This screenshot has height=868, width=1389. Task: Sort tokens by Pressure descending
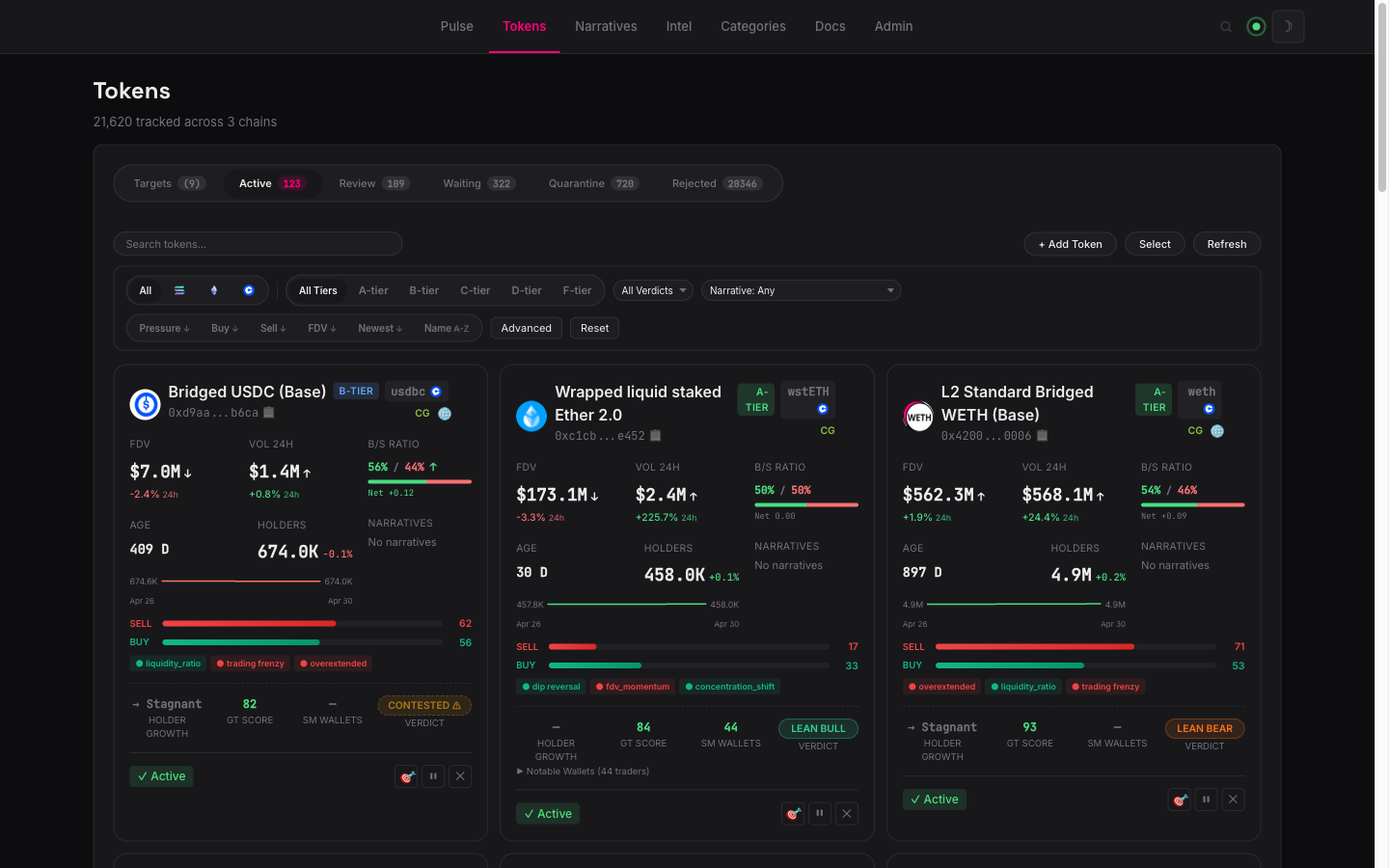click(x=164, y=328)
